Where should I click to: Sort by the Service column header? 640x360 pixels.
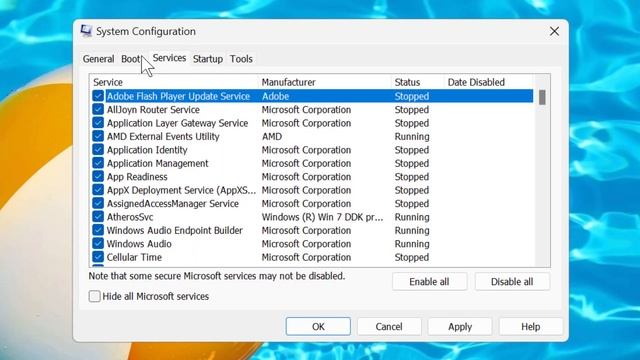point(174,82)
